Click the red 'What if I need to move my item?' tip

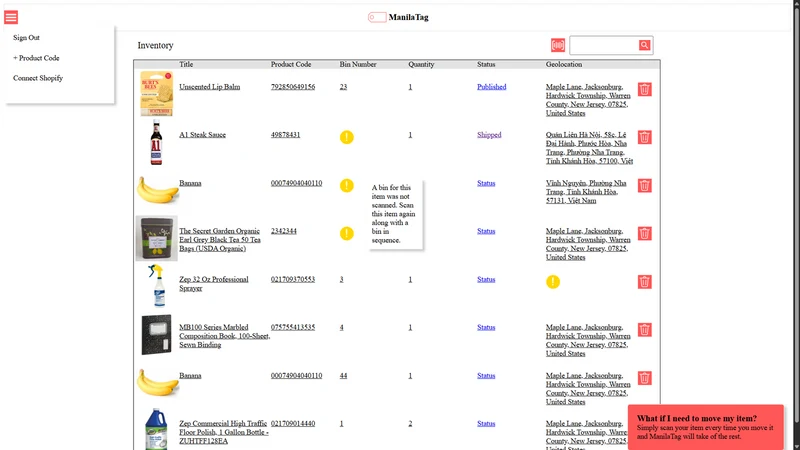[706, 428]
